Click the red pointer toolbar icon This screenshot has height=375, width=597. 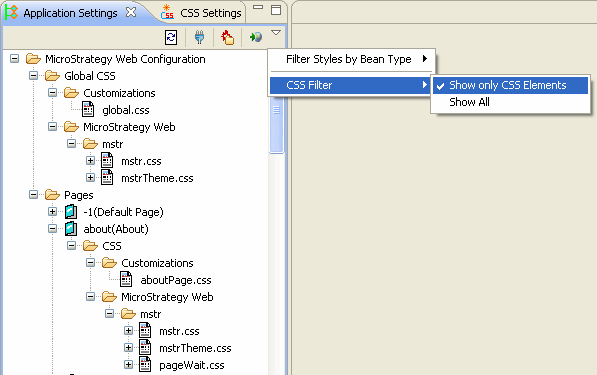[x=227, y=37]
